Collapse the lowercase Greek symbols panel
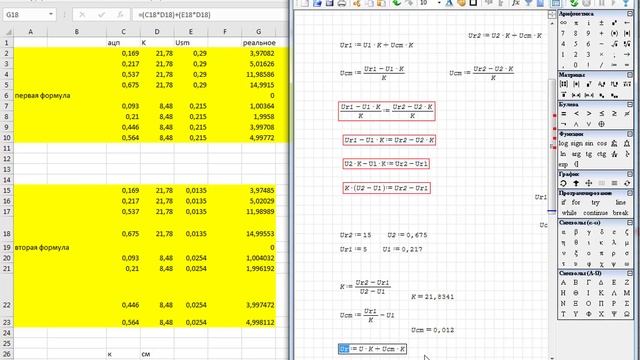Screen dimensions: 640x360 point(629,222)
